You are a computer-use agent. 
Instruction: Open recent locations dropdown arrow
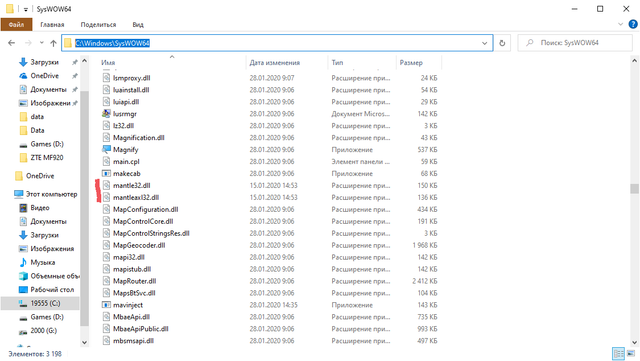pos(42,43)
